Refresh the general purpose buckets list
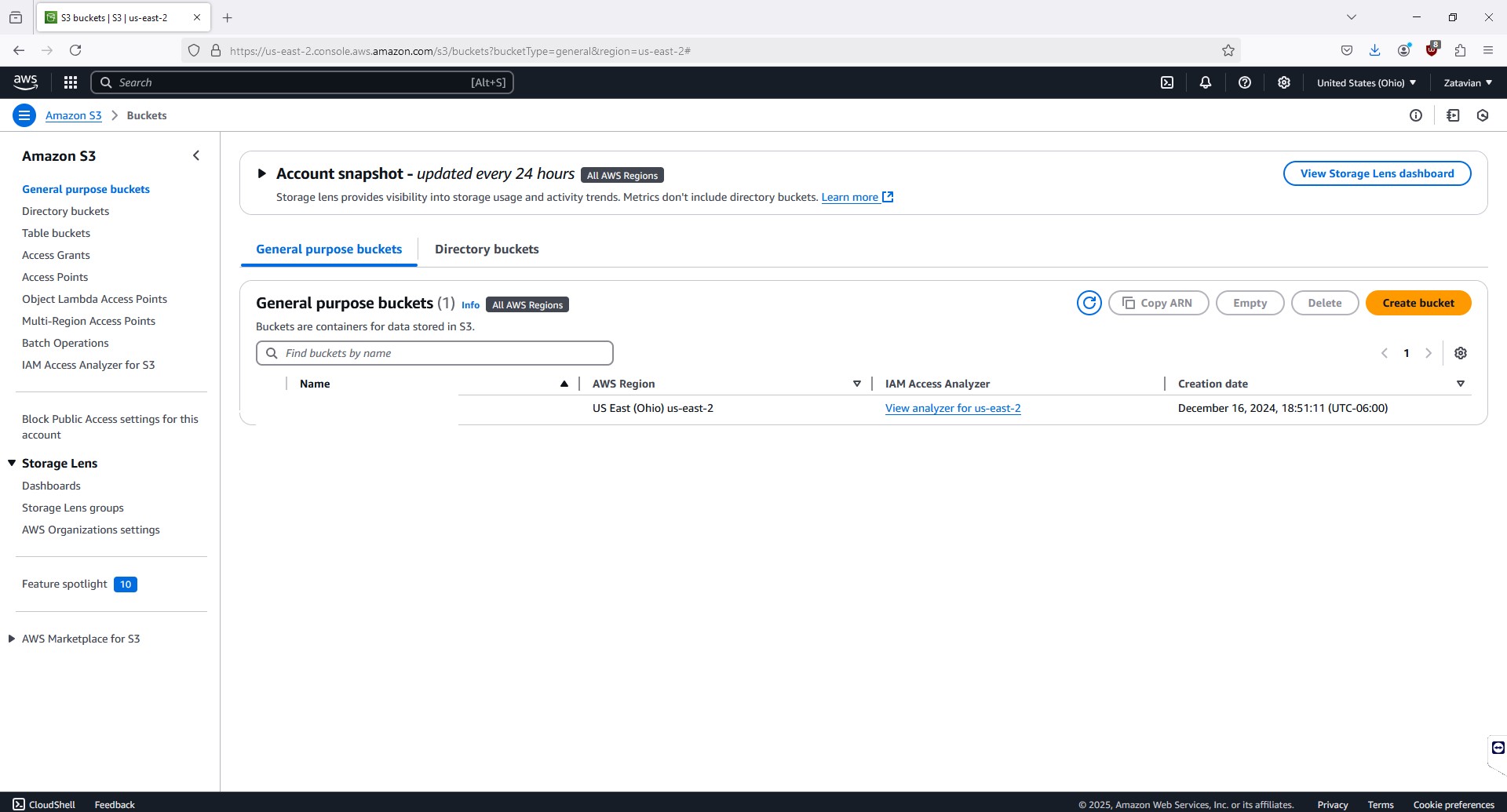 pos(1089,303)
